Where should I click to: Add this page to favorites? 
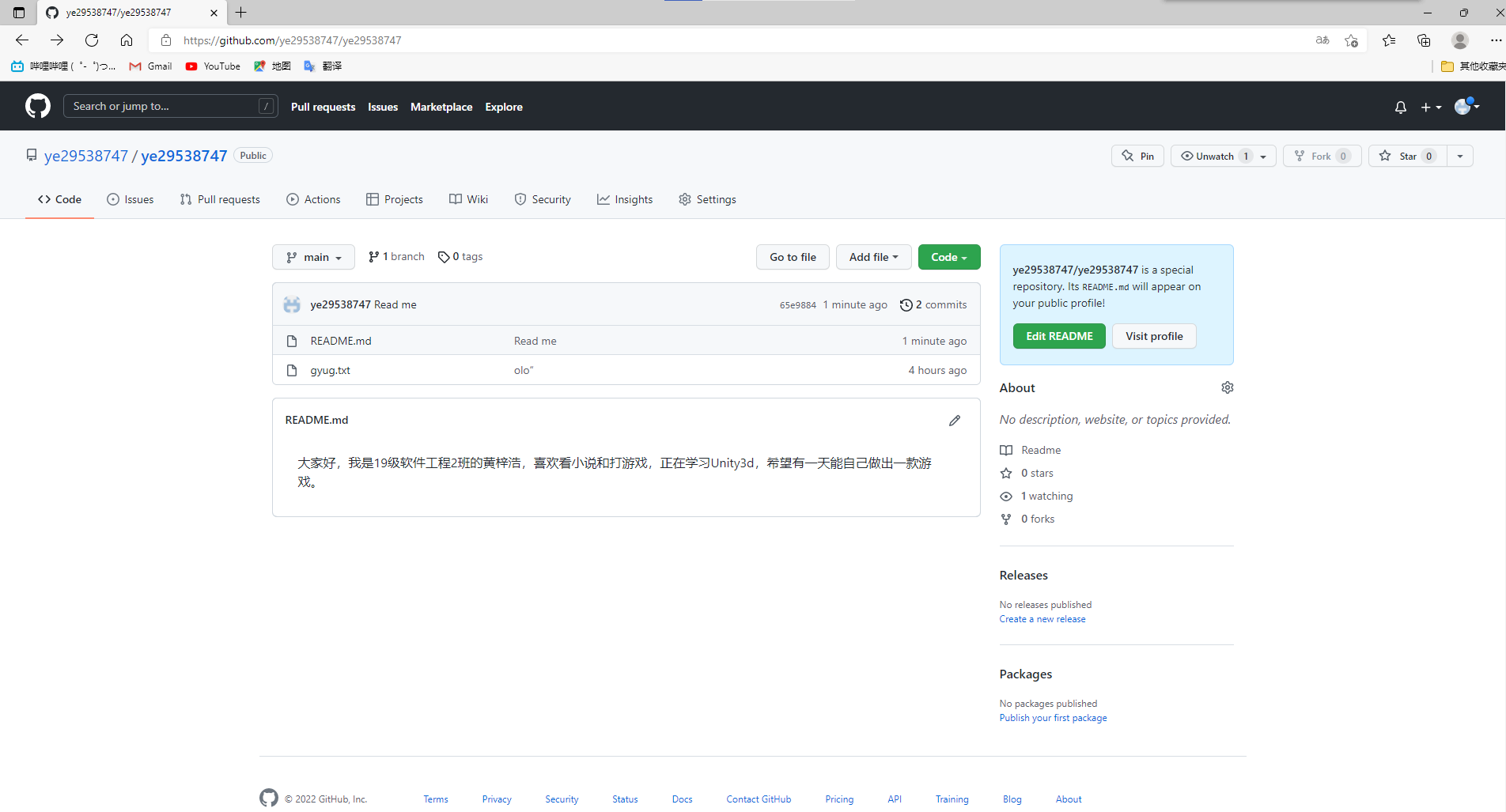click(1351, 40)
